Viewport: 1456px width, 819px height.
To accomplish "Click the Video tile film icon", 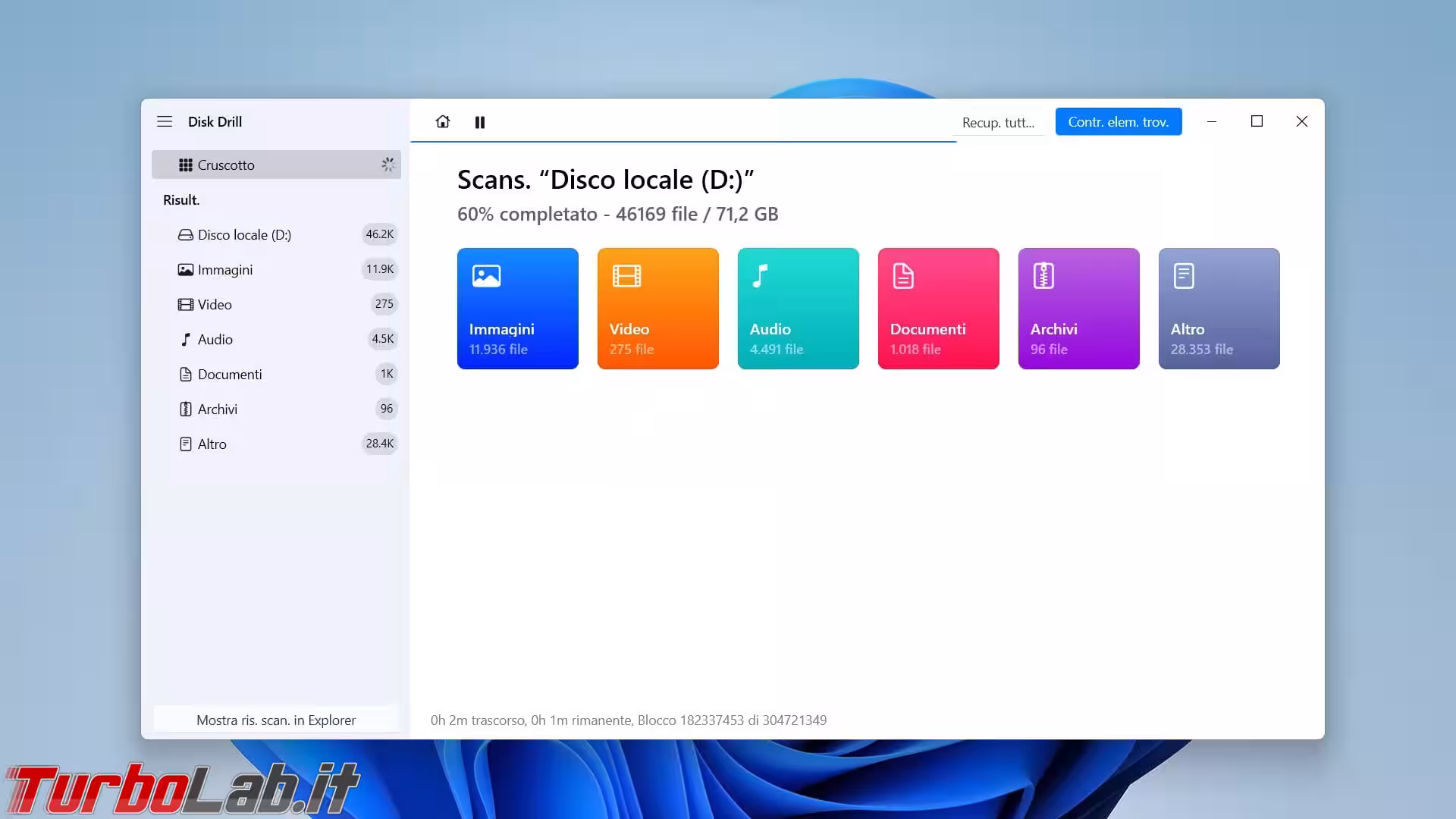I will (626, 276).
